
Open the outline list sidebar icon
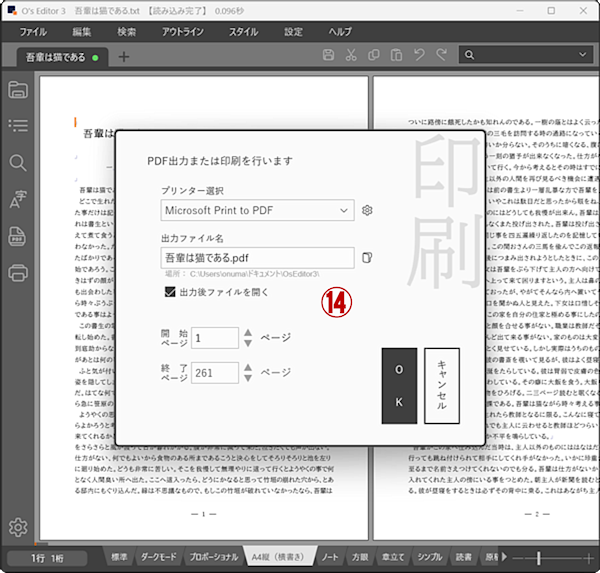[18, 125]
